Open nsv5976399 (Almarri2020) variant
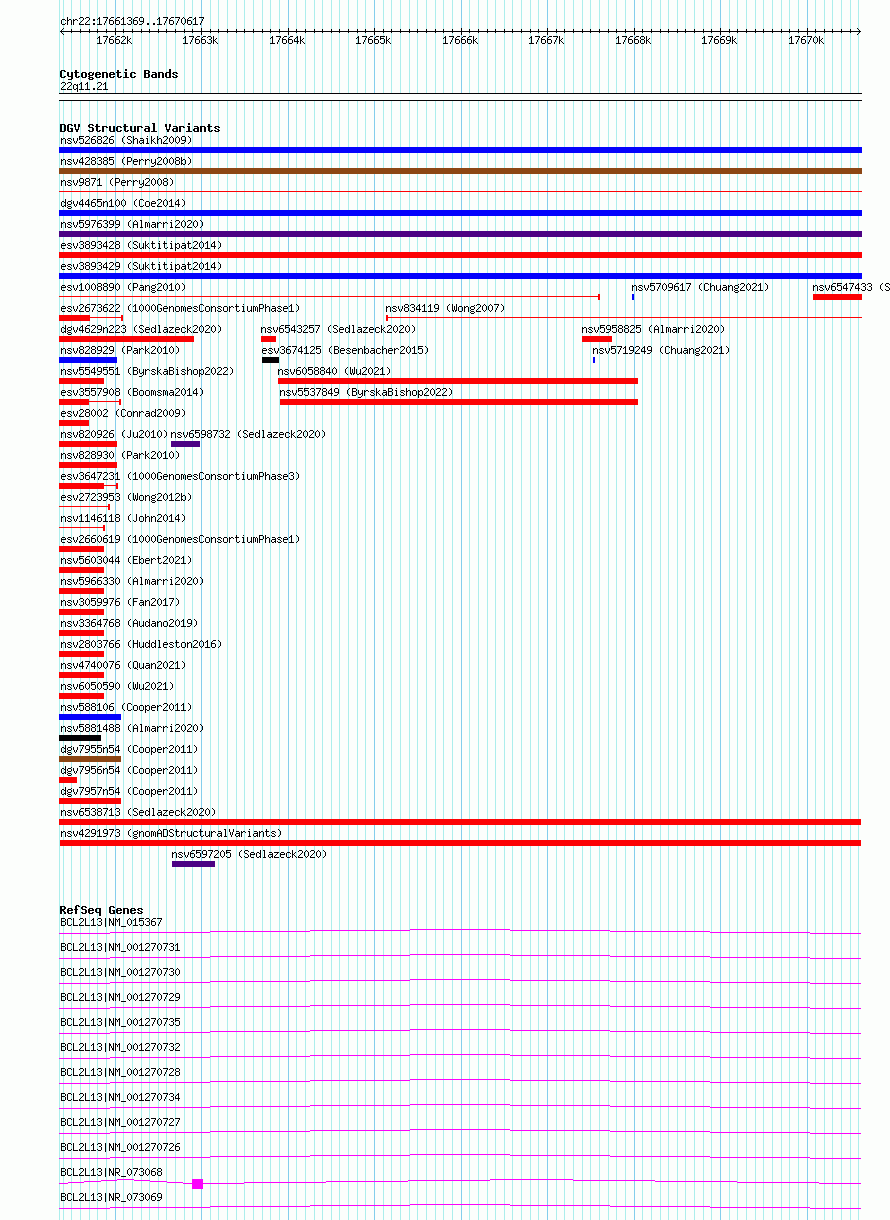Screen dimensions: 890x1220 pos(131,224)
